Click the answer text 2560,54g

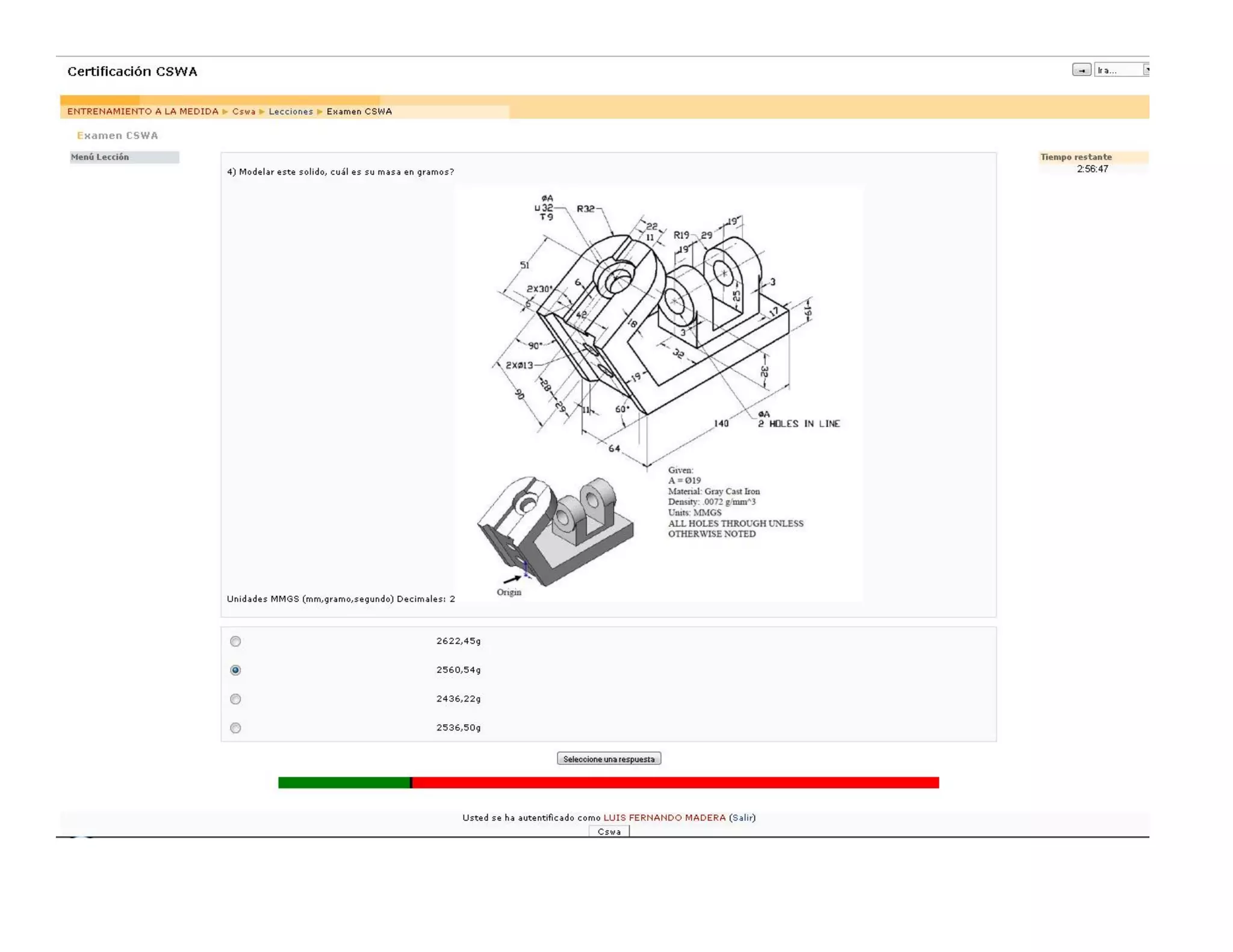point(459,670)
